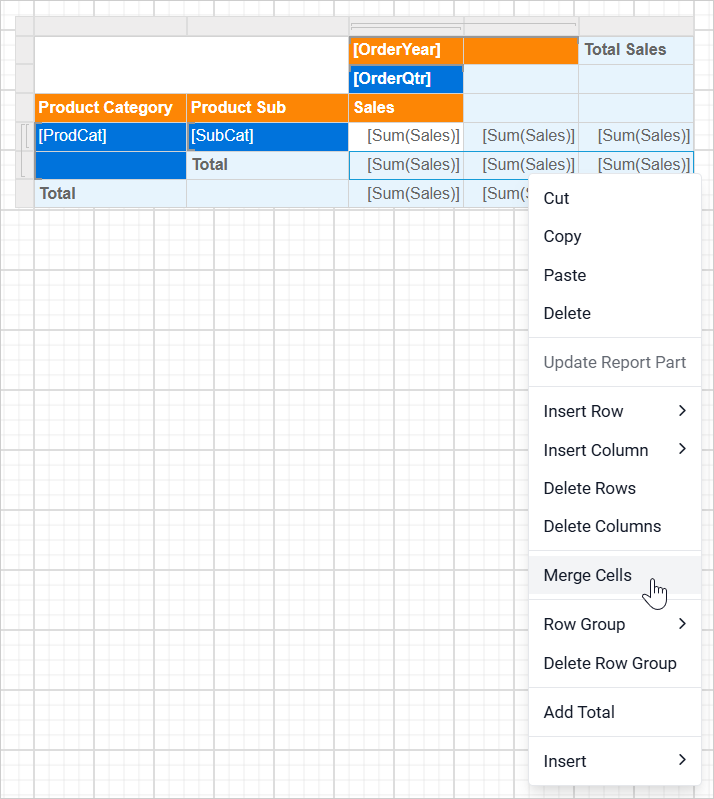Expand the bottom Insert chevron arrow

point(682,760)
